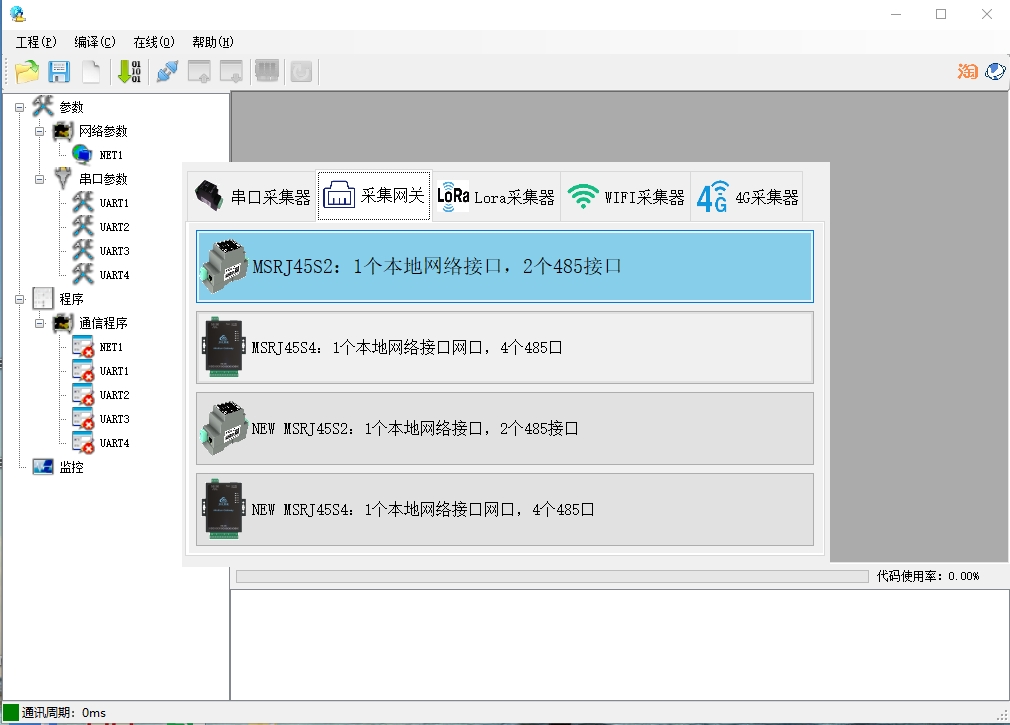Click the green status indicator in status bar
1010x725 pixels.
tap(11, 712)
